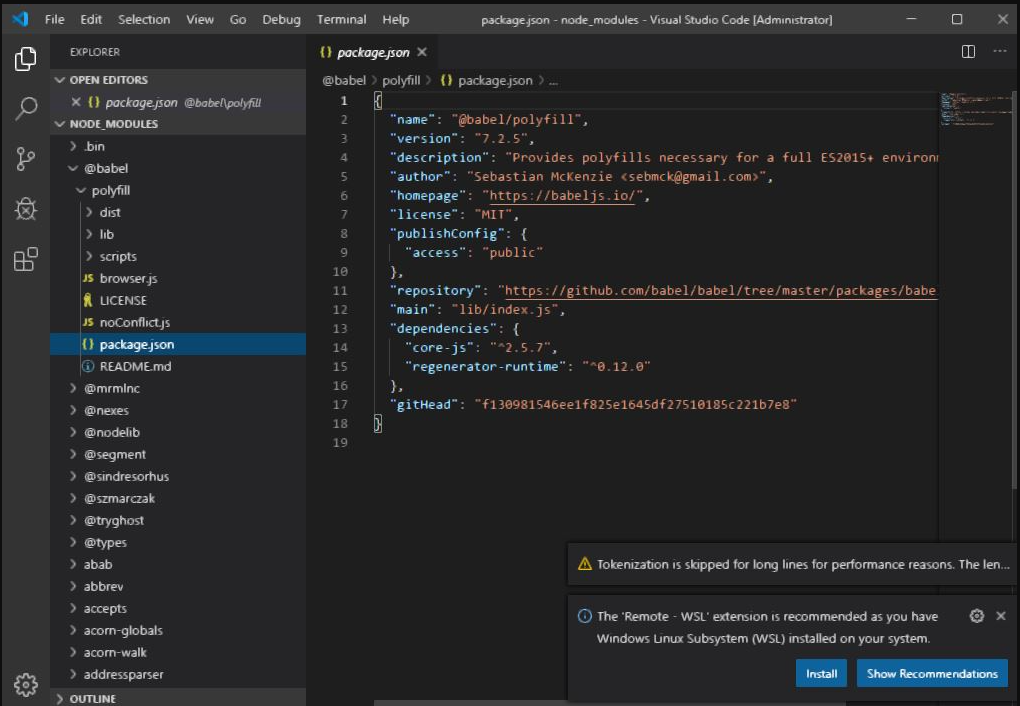Image resolution: width=1020 pixels, height=706 pixels.
Task: Click the braces icon in breadcrumb package.json
Action: 446,80
